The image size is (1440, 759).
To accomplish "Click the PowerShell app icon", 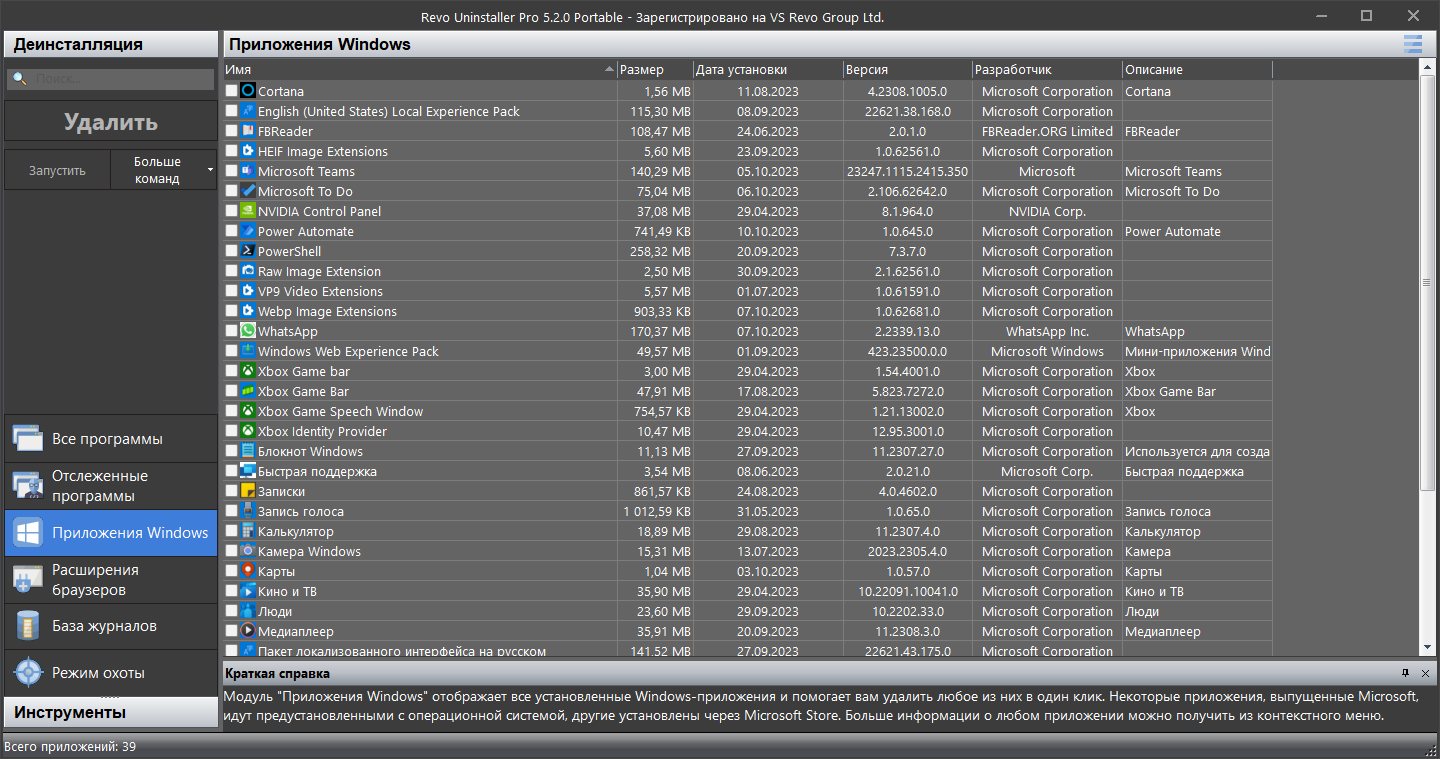I will (248, 251).
